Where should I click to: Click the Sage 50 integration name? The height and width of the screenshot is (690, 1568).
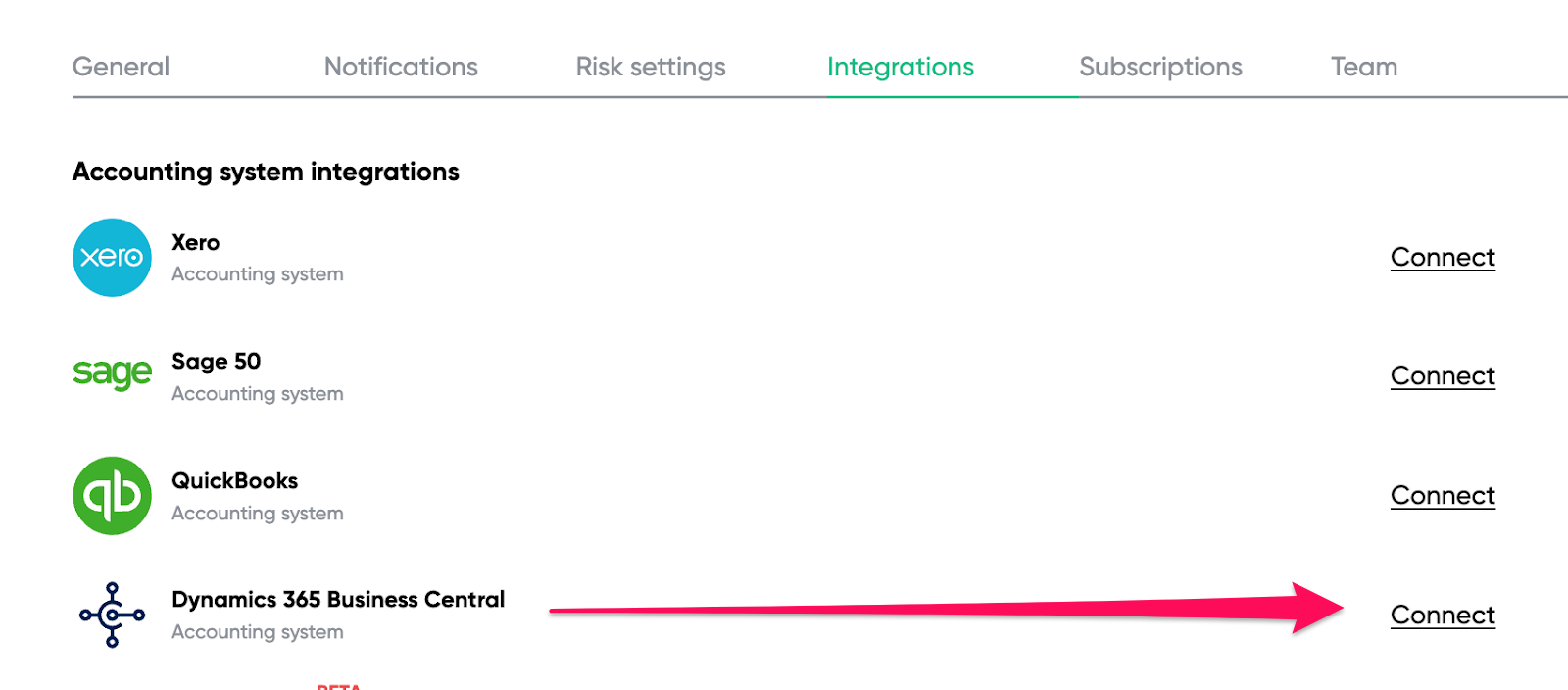[x=217, y=362]
